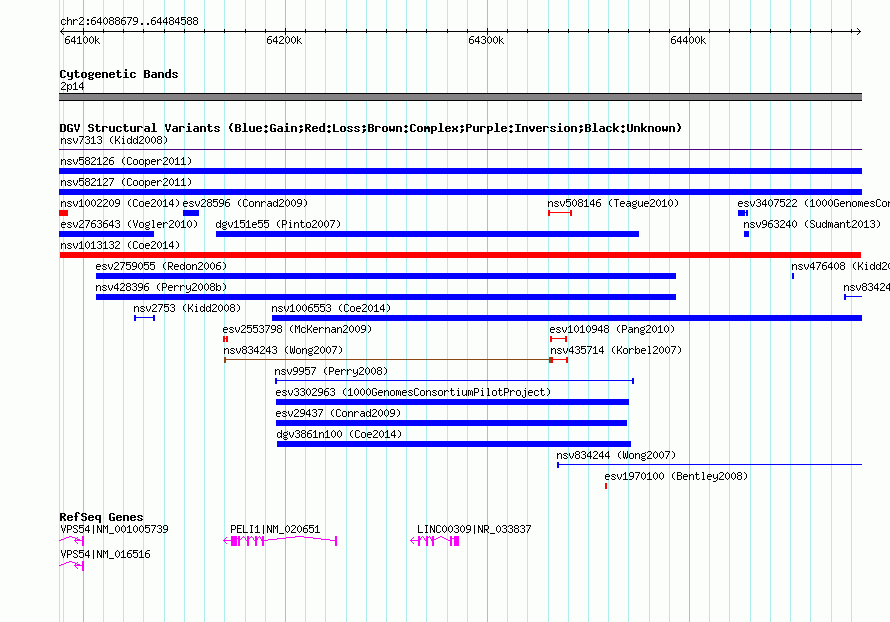The height and width of the screenshot is (622, 890).
Task: Click the esv3302963 label text
Action: coord(413,392)
